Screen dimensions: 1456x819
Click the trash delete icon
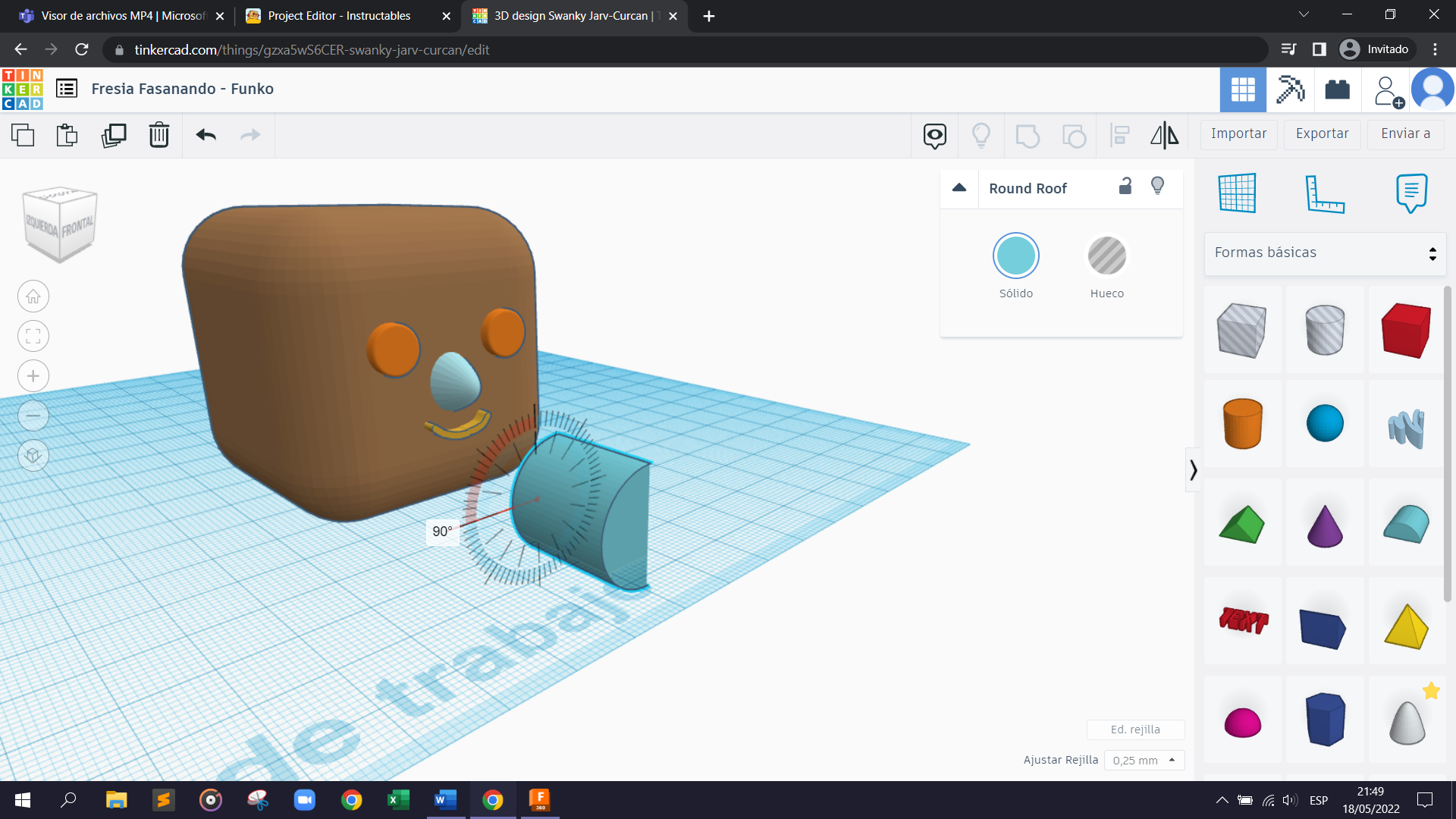(x=158, y=135)
